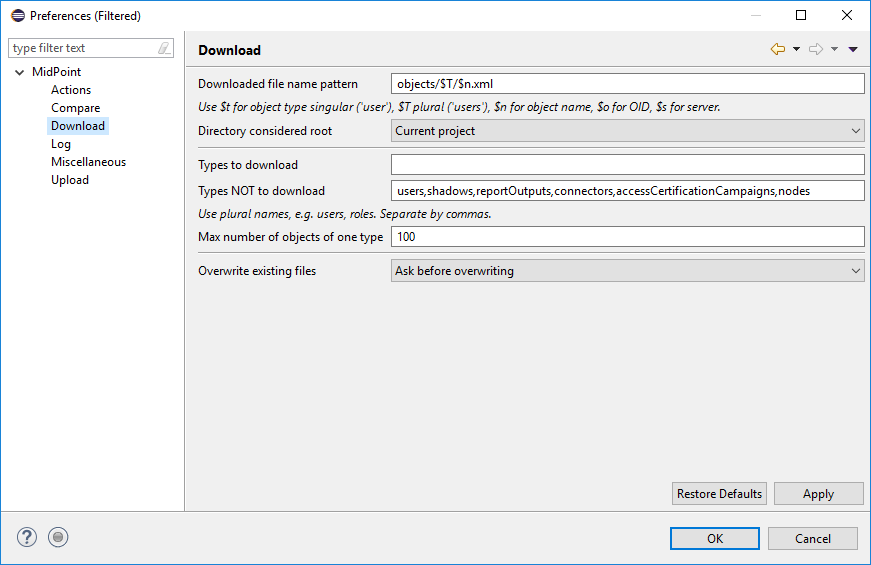This screenshot has height=565, width=871.
Task: Open the Directory considered root dropdown
Action: tap(627, 131)
